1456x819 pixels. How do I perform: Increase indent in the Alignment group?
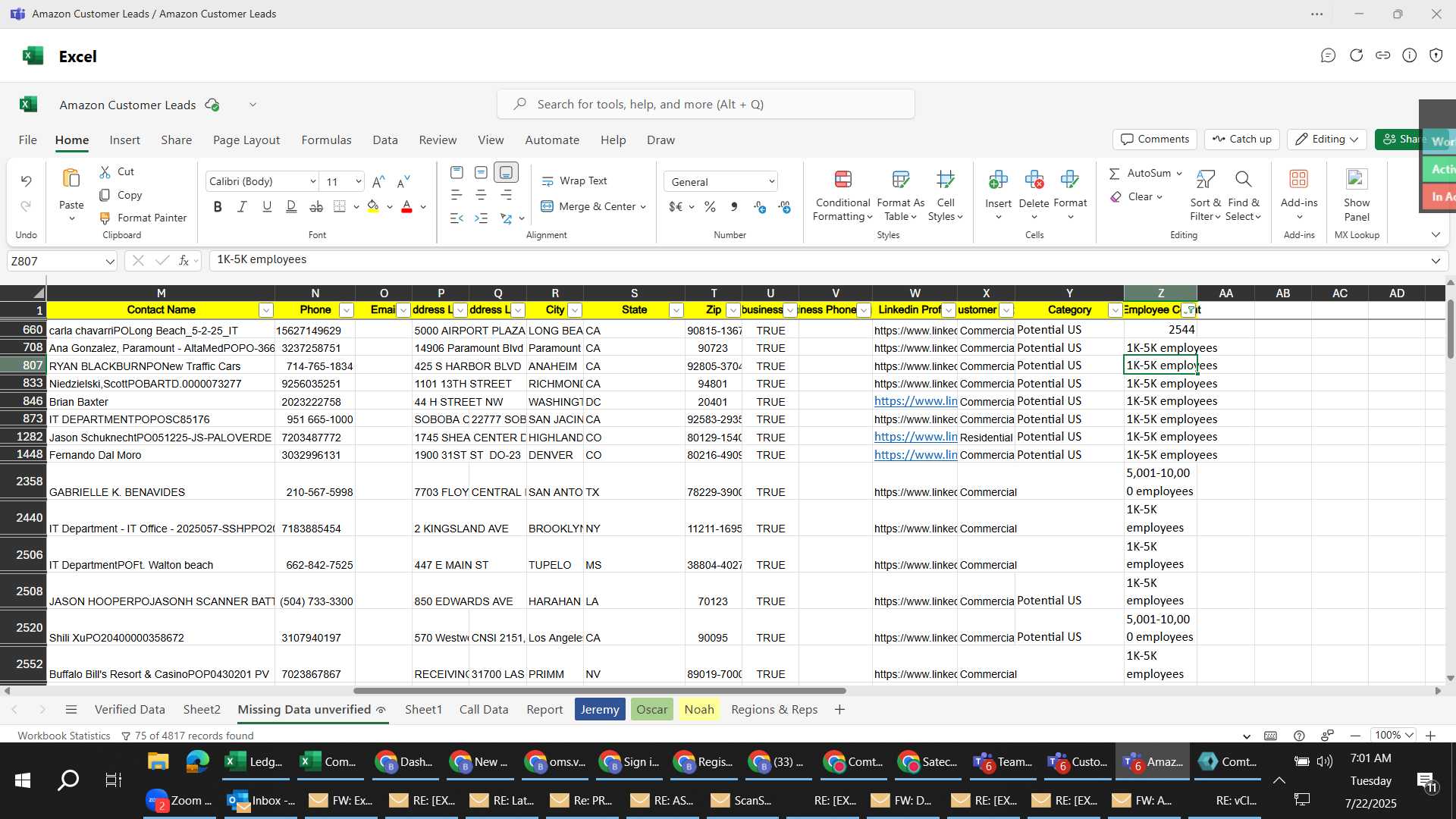[481, 218]
